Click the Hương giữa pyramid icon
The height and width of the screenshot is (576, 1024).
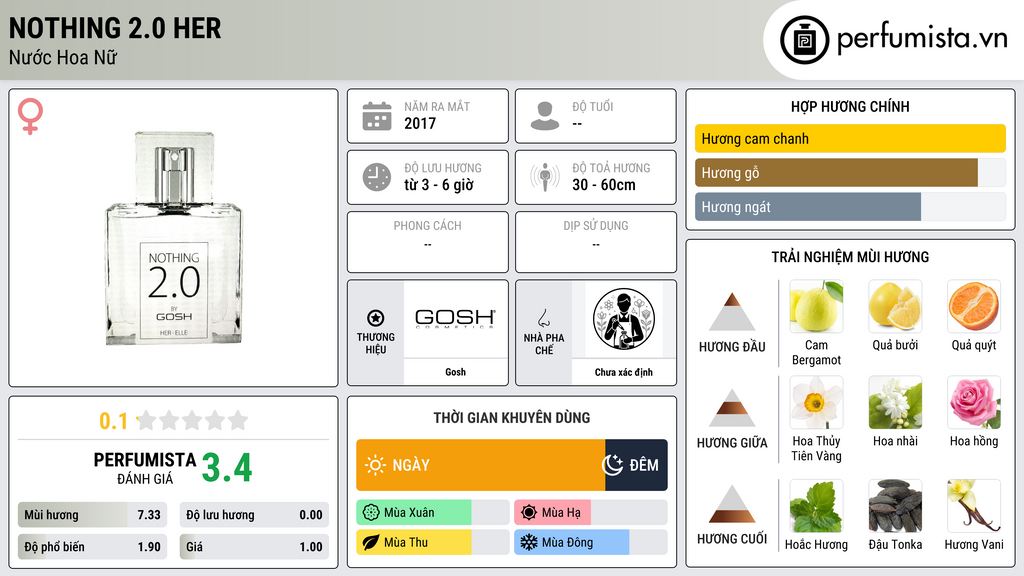pos(732,408)
